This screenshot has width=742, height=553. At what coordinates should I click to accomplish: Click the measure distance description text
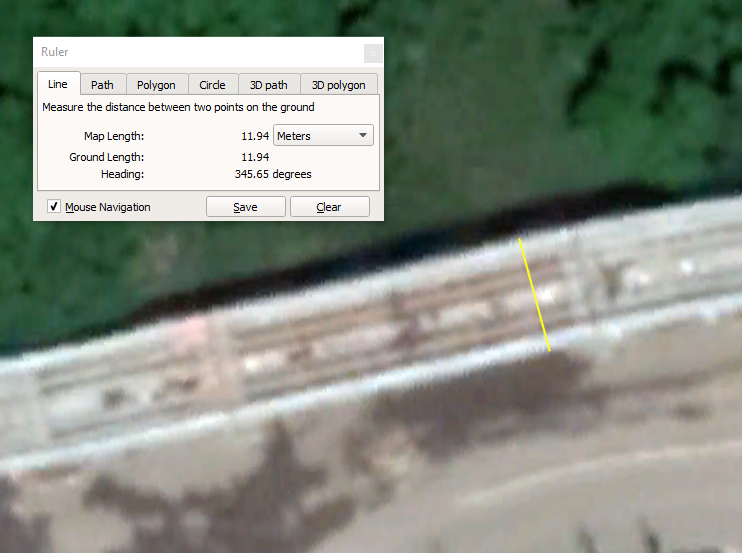tap(178, 107)
